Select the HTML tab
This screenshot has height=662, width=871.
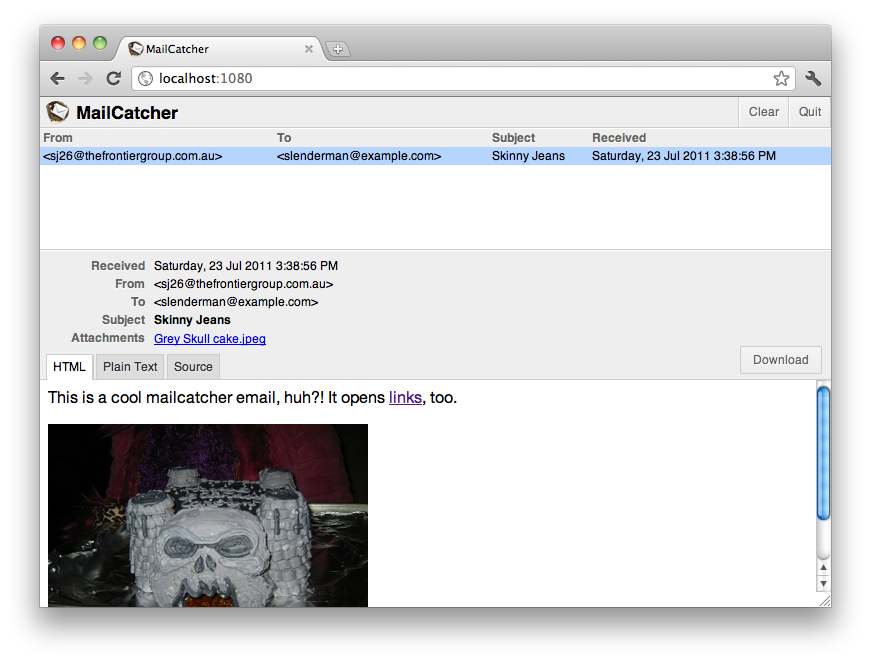68,366
